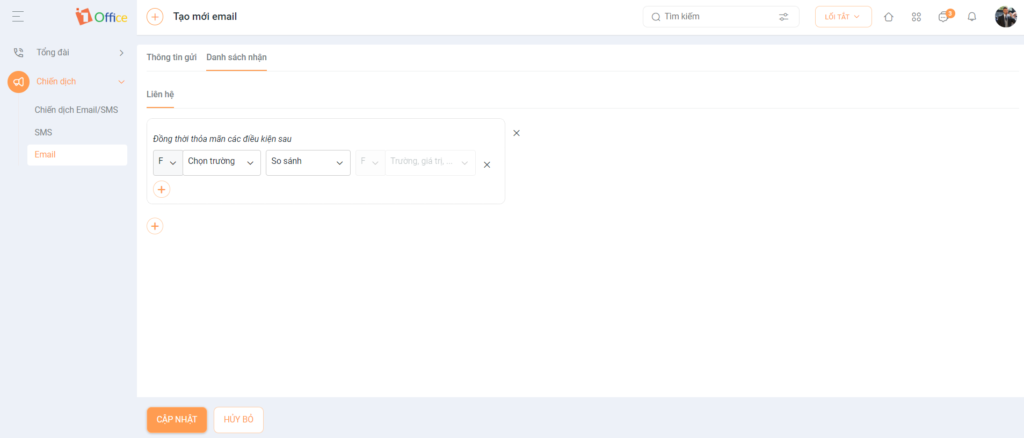This screenshot has width=1024, height=438.
Task: Expand the Tổng đài menu chevron
Action: pyautogui.click(x=121, y=53)
